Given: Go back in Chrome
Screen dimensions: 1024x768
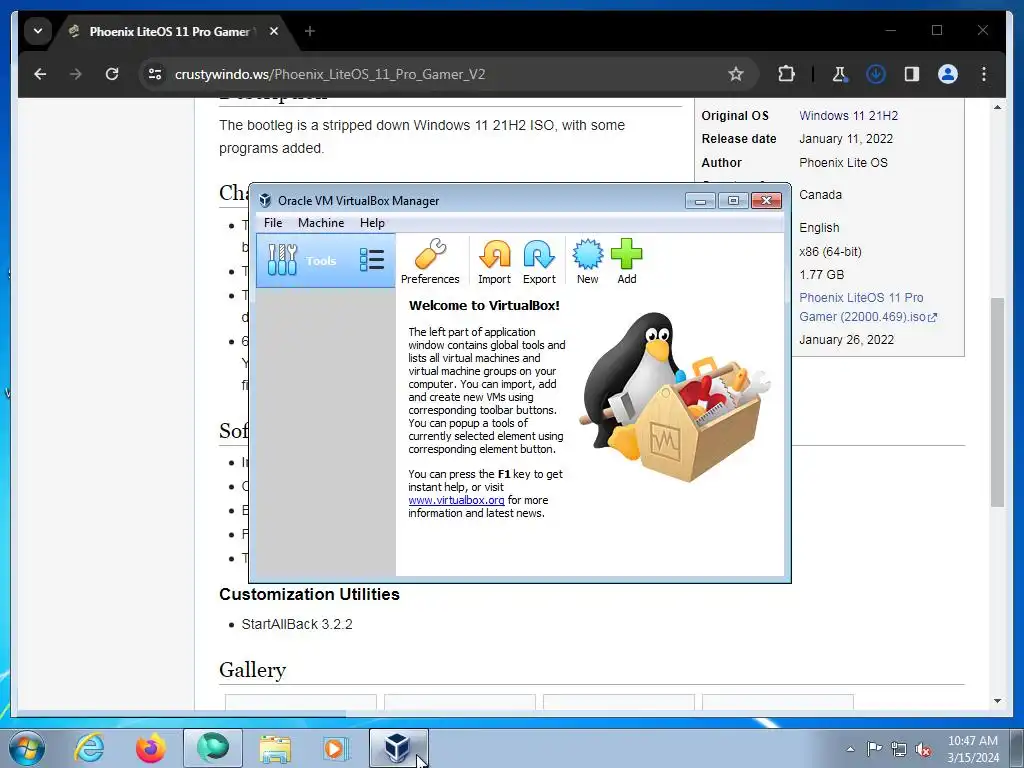Looking at the screenshot, I should [40, 74].
